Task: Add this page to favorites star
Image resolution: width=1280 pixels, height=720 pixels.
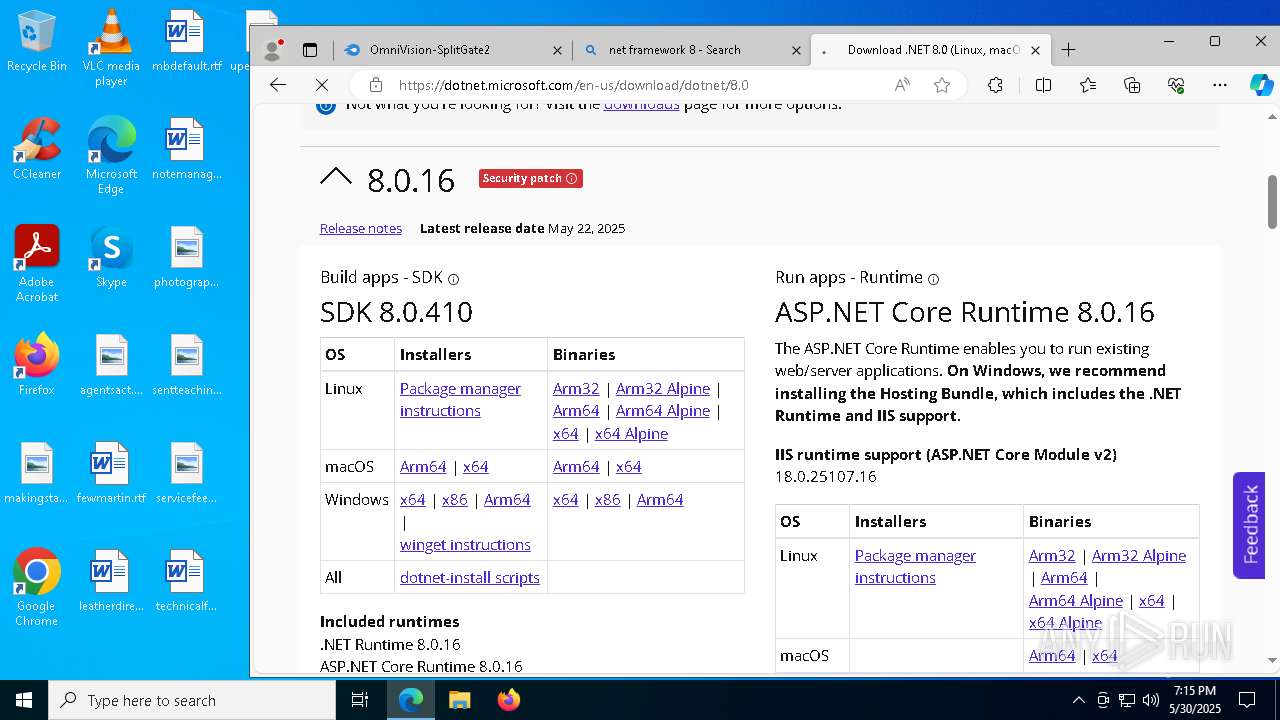Action: pos(942,85)
